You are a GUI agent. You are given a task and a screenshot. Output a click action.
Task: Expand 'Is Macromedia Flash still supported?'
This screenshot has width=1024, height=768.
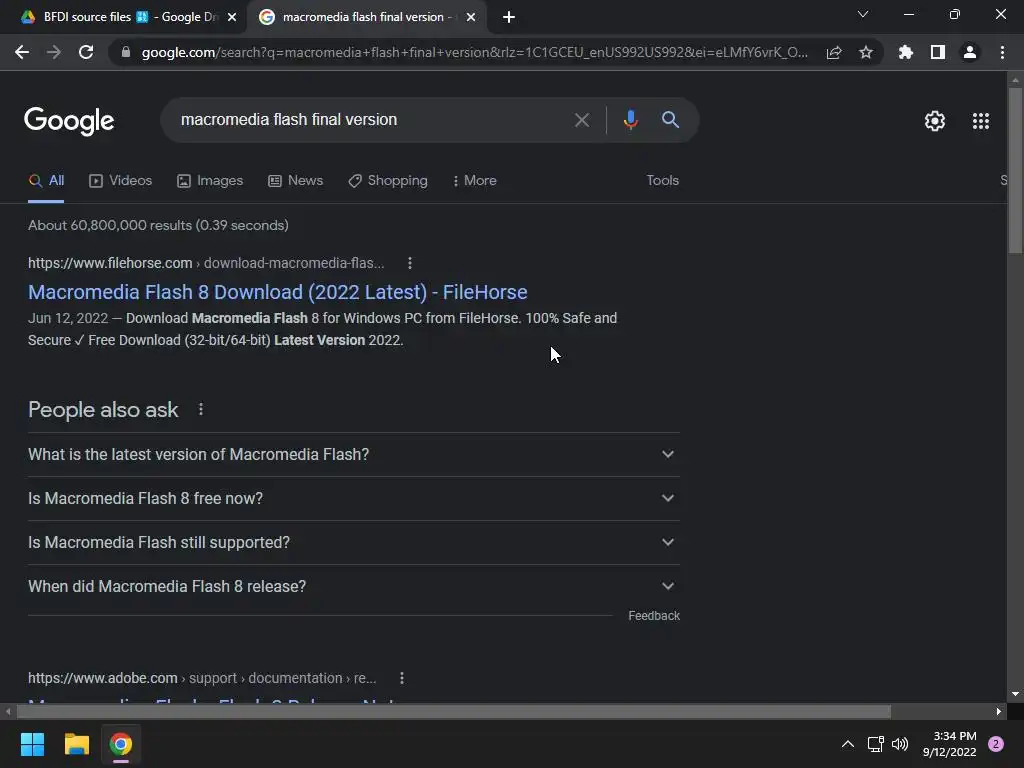[x=353, y=543]
